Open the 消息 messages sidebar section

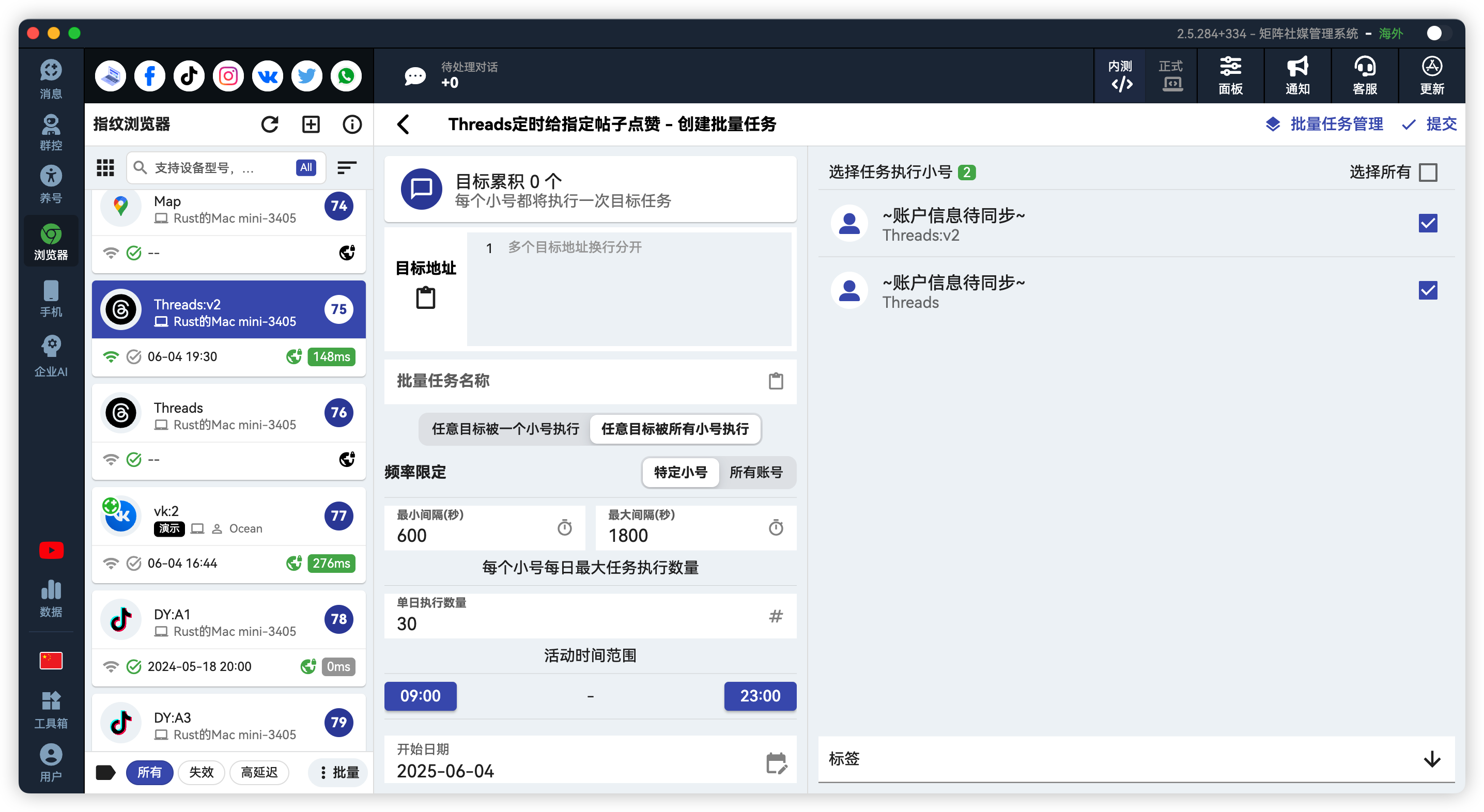(x=51, y=80)
